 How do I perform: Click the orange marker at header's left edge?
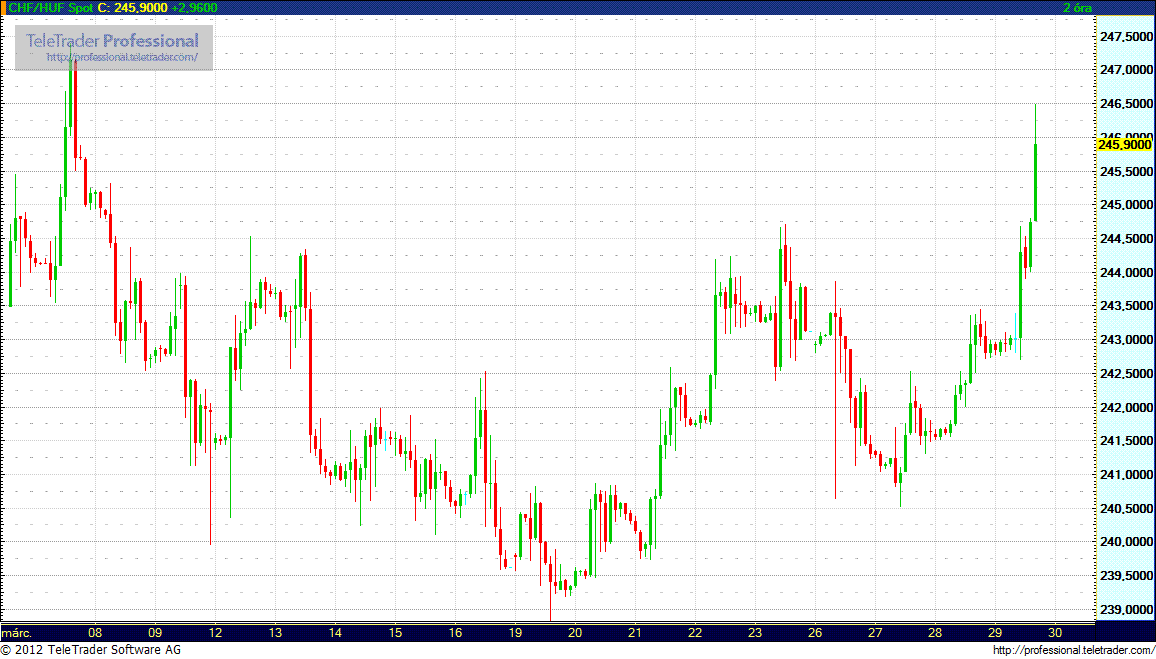click(3, 8)
